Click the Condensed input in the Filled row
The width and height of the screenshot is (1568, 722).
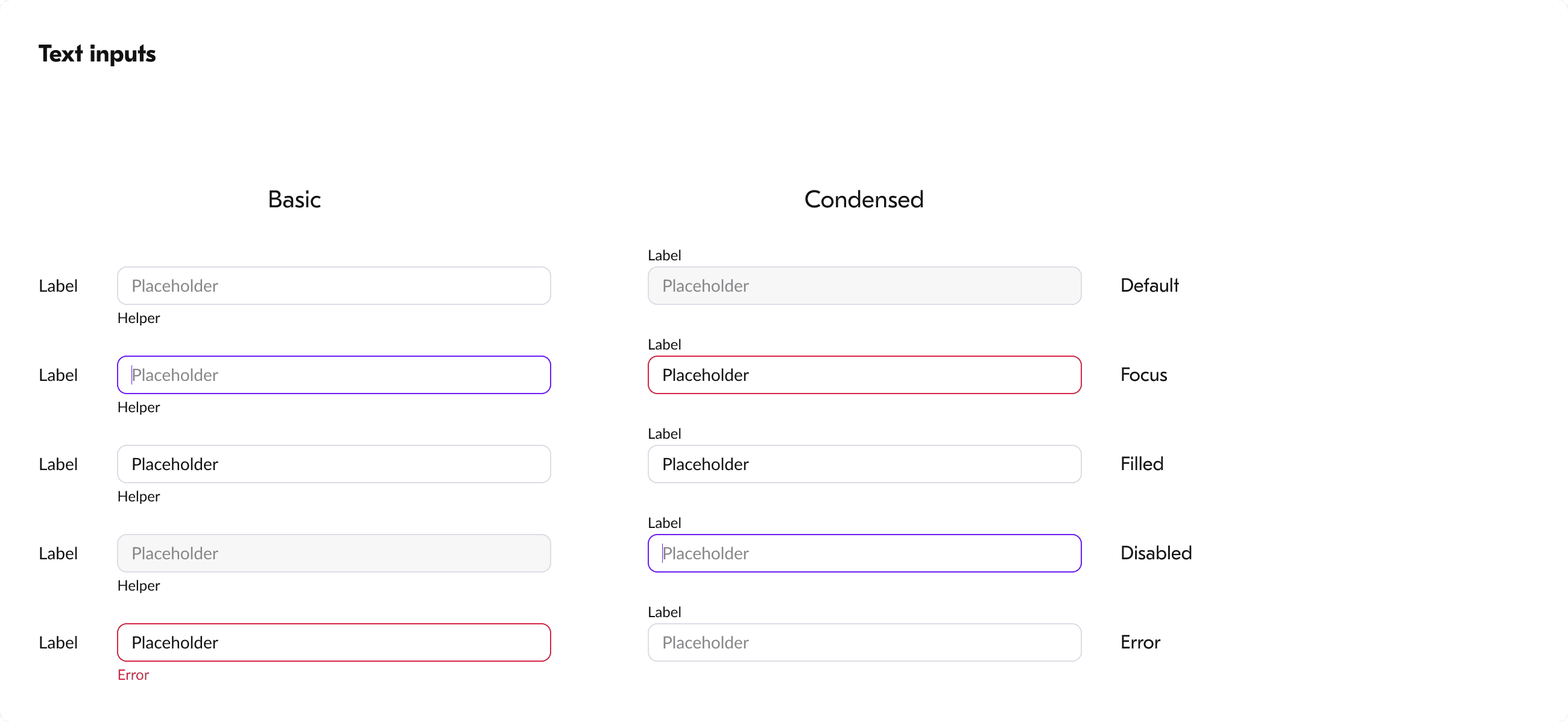pyautogui.click(x=864, y=464)
